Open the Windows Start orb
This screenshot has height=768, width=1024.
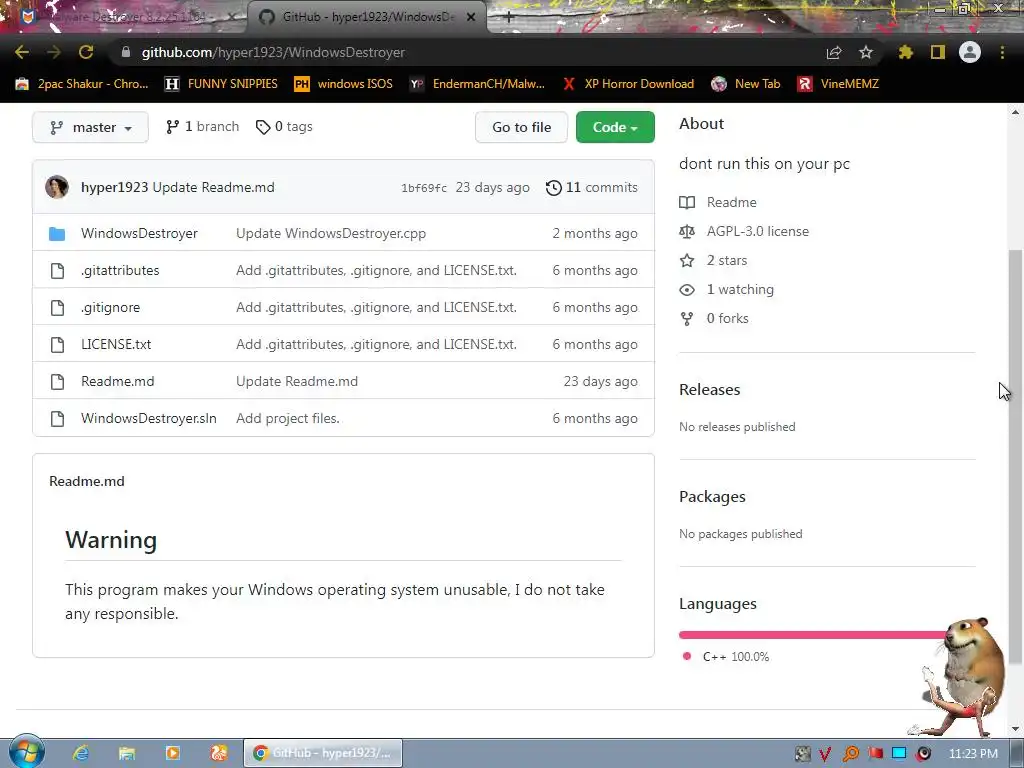tap(26, 752)
